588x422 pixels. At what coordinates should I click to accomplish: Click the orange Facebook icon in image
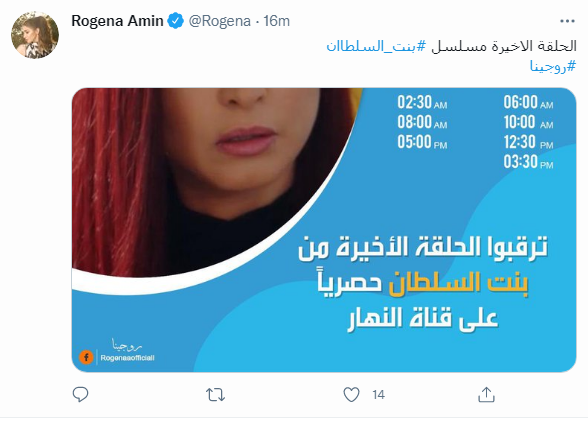[x=86, y=357]
